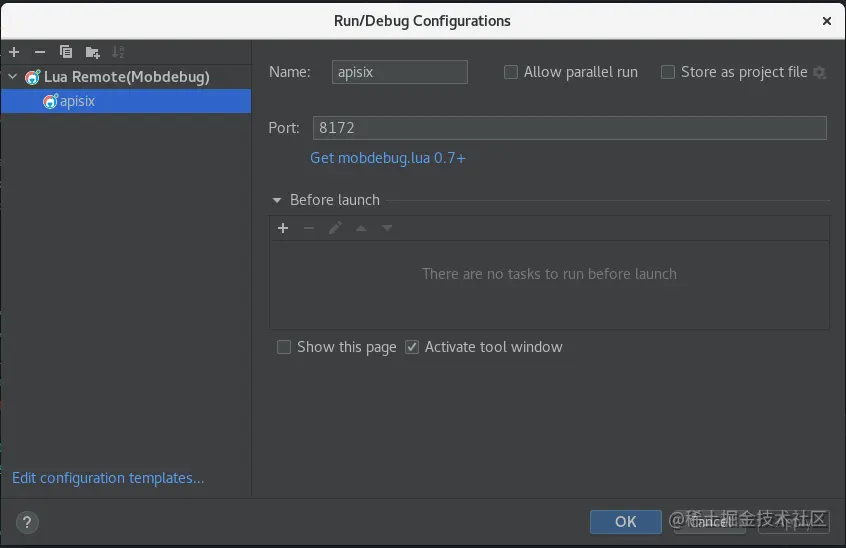Open project file storage settings gear
846x548 pixels.
click(820, 72)
